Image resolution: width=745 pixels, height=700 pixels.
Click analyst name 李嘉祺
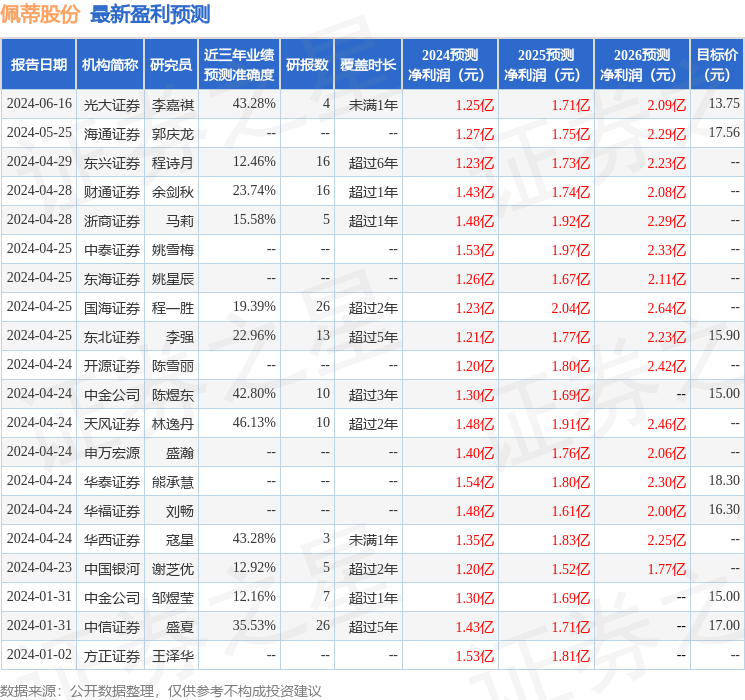[x=173, y=105]
